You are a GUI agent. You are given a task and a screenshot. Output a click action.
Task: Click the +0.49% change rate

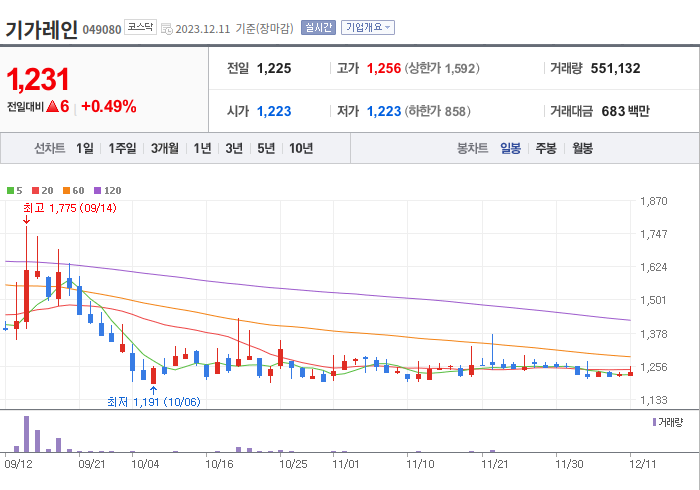109,107
